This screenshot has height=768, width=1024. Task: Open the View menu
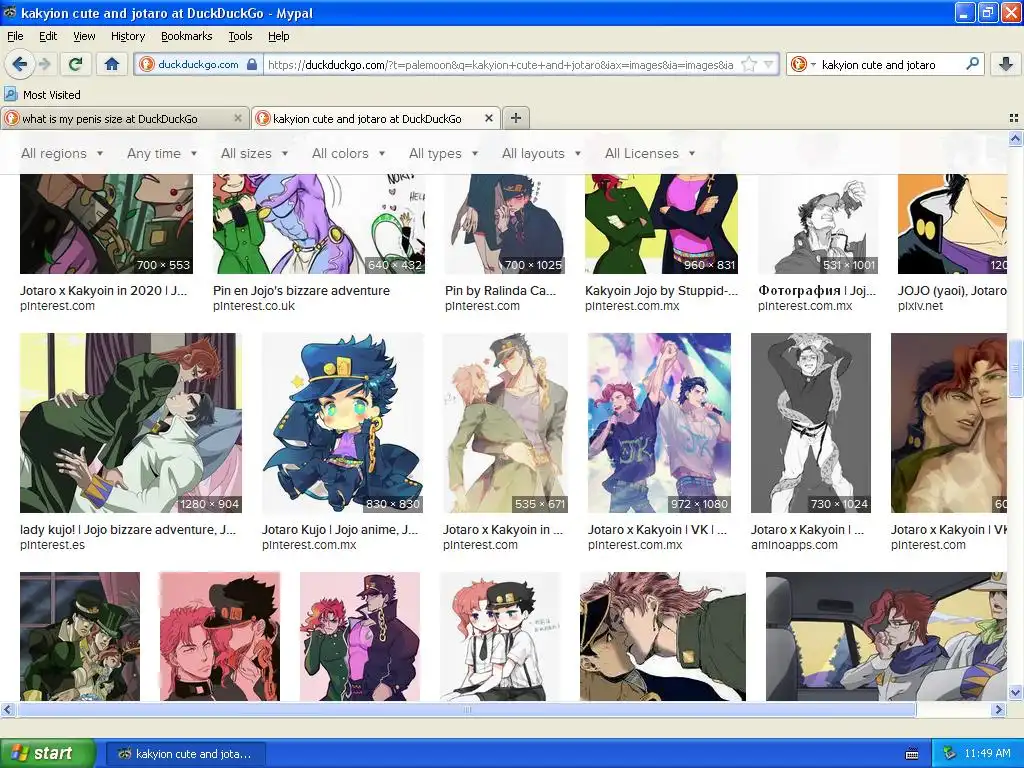click(84, 36)
